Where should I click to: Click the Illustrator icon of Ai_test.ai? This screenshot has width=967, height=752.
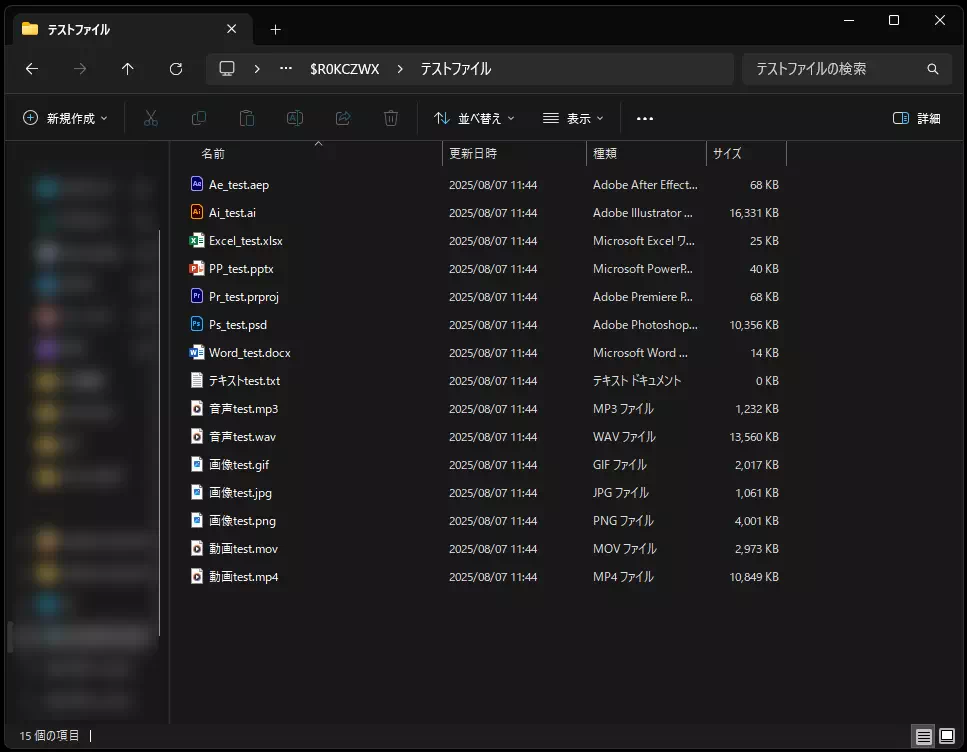(197, 212)
